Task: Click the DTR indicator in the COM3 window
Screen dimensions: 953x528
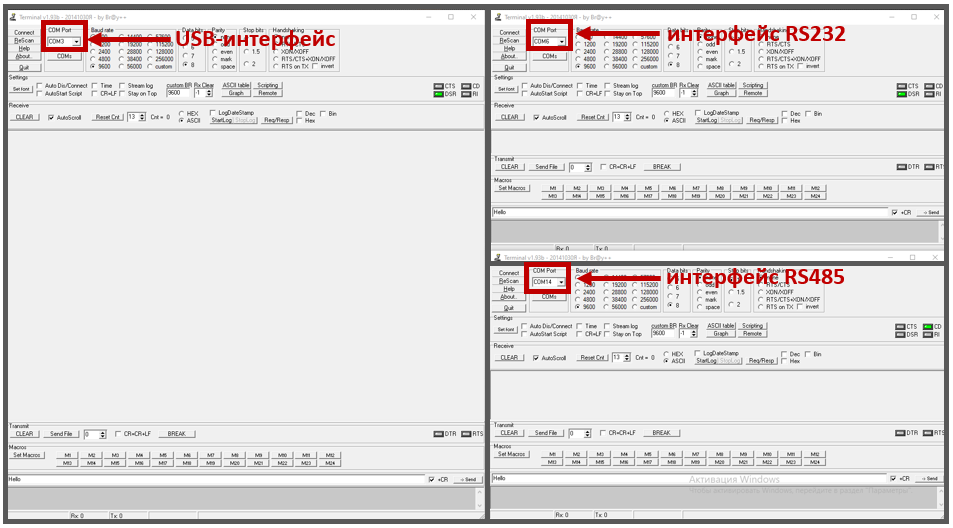Action: click(x=438, y=434)
